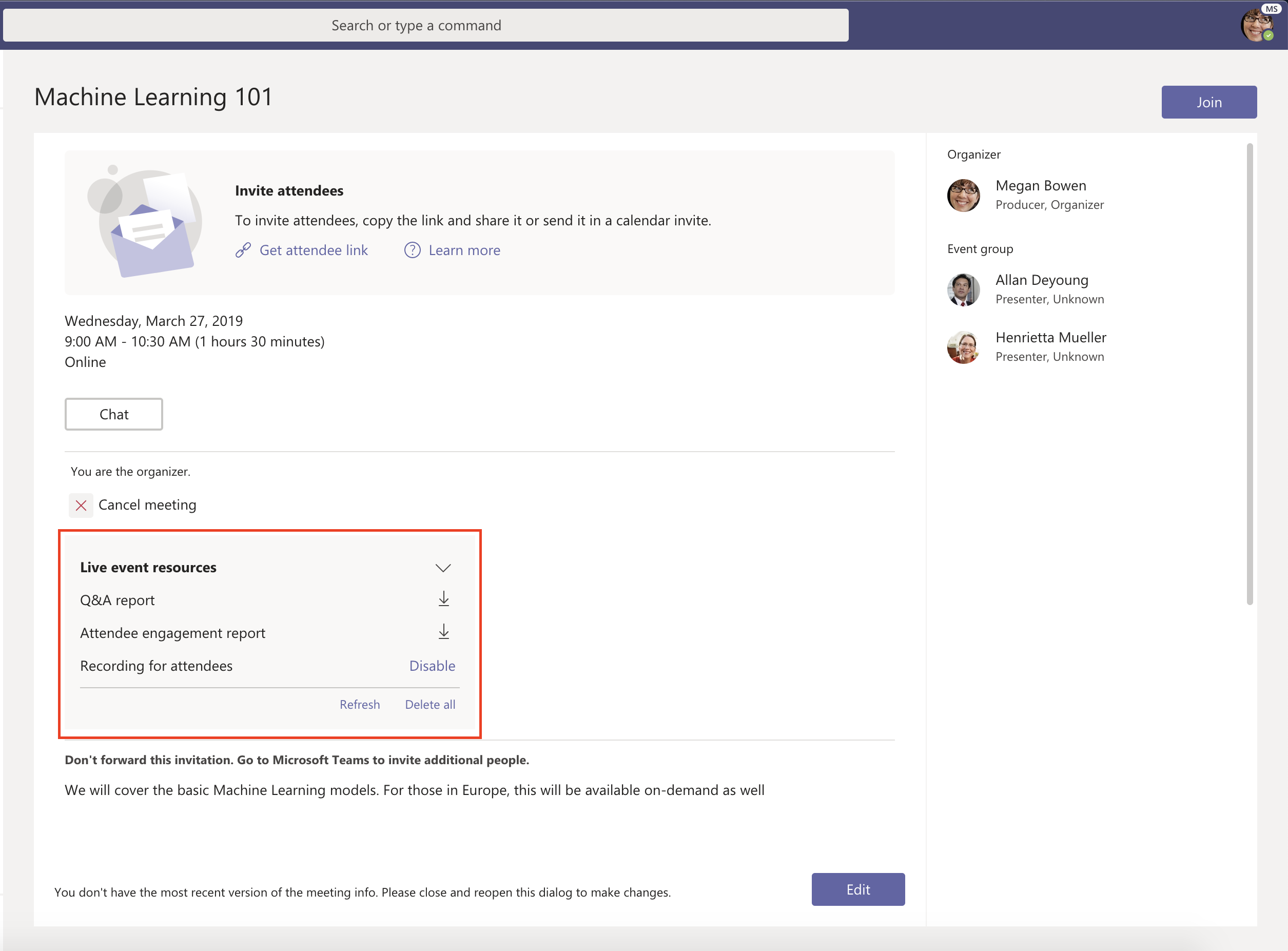This screenshot has width=1288, height=951.
Task: Click the Learn more question mark icon
Action: (x=412, y=250)
